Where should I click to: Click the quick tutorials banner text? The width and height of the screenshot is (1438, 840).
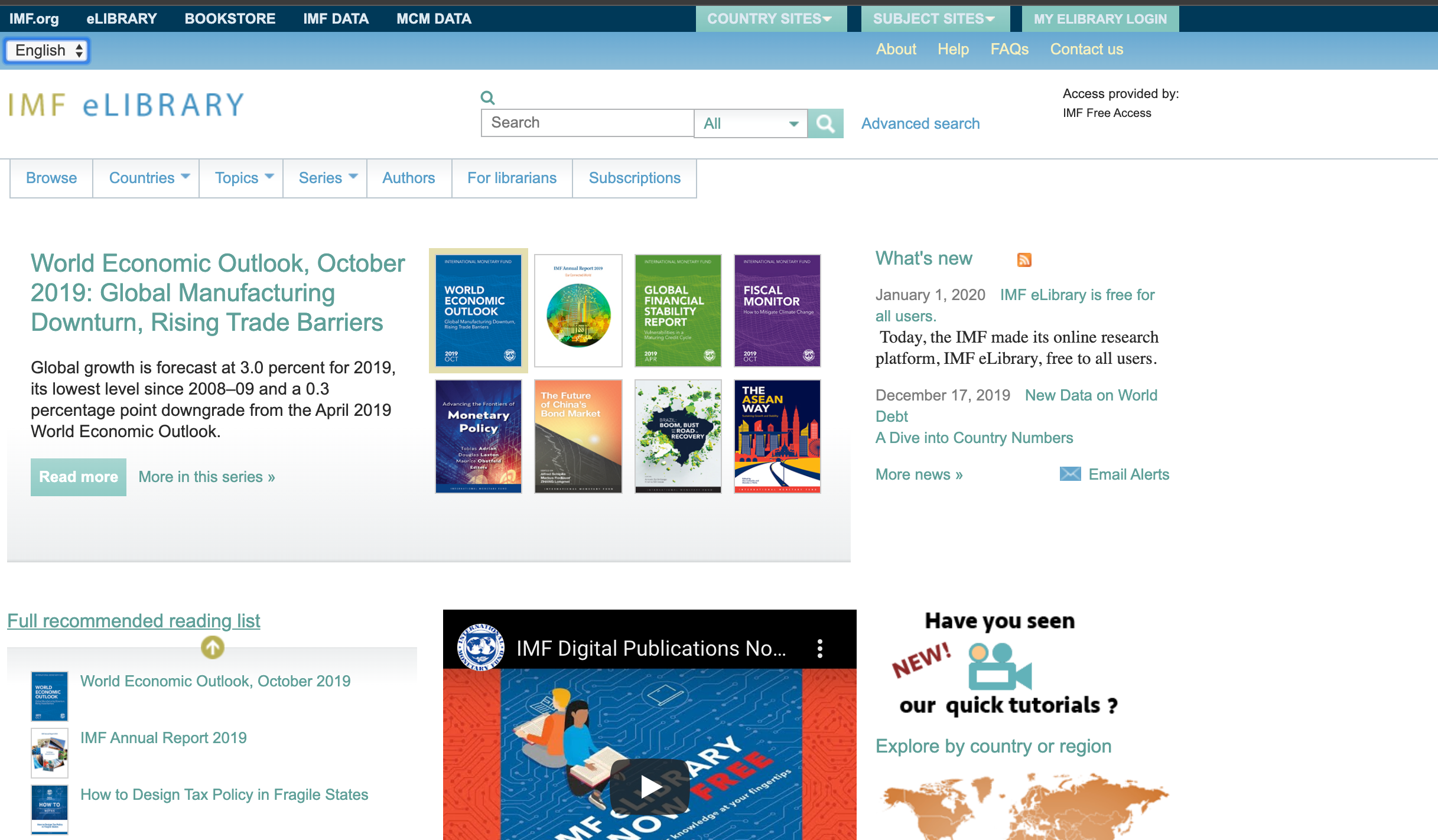(x=1008, y=705)
